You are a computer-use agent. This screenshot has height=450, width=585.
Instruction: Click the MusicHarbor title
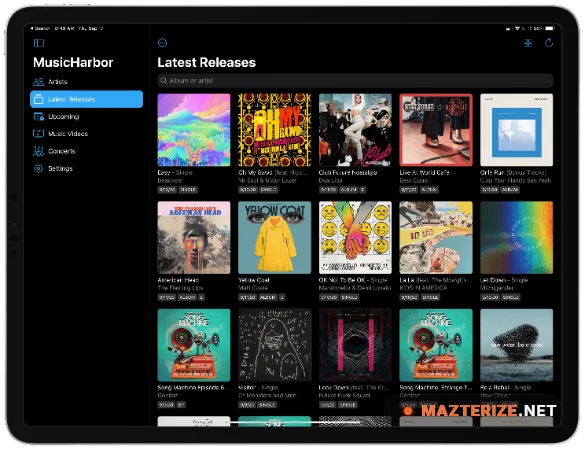click(73, 62)
